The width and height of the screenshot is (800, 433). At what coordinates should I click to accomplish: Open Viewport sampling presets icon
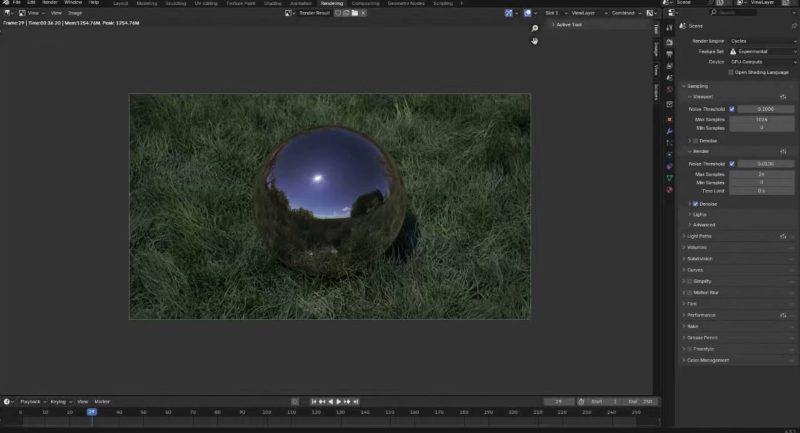tap(783, 97)
